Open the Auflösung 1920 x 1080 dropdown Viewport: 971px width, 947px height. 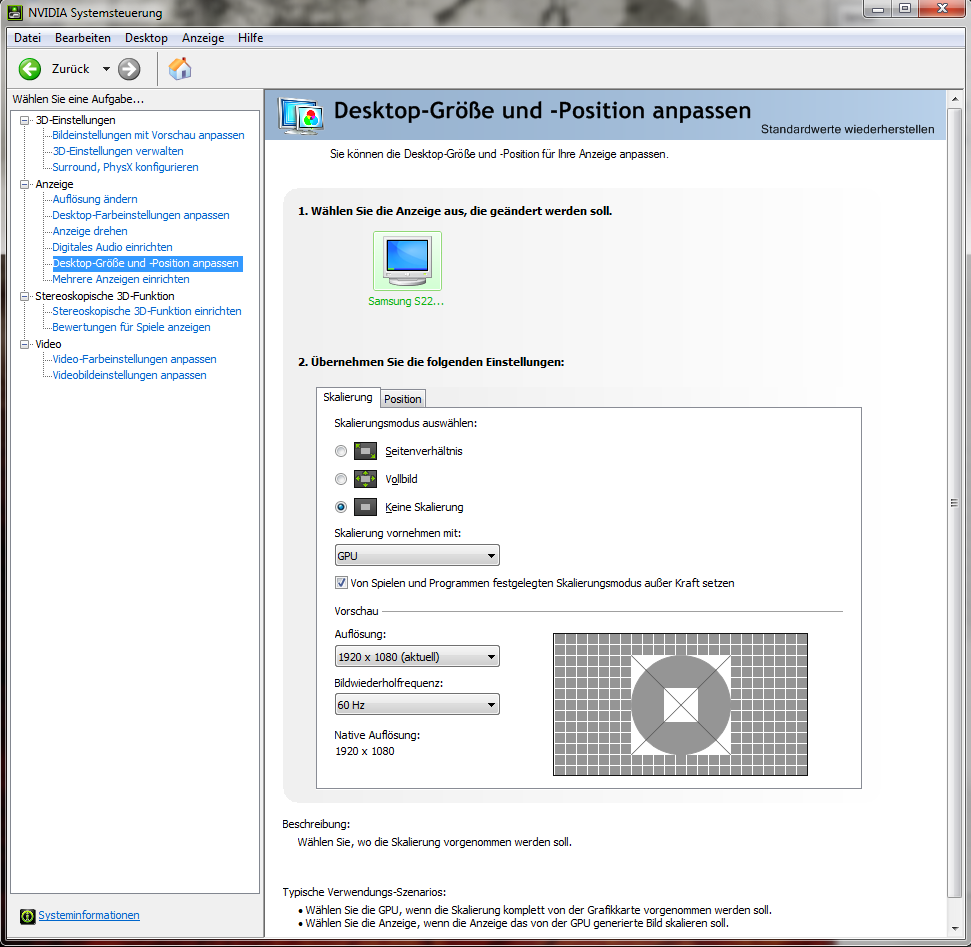417,657
